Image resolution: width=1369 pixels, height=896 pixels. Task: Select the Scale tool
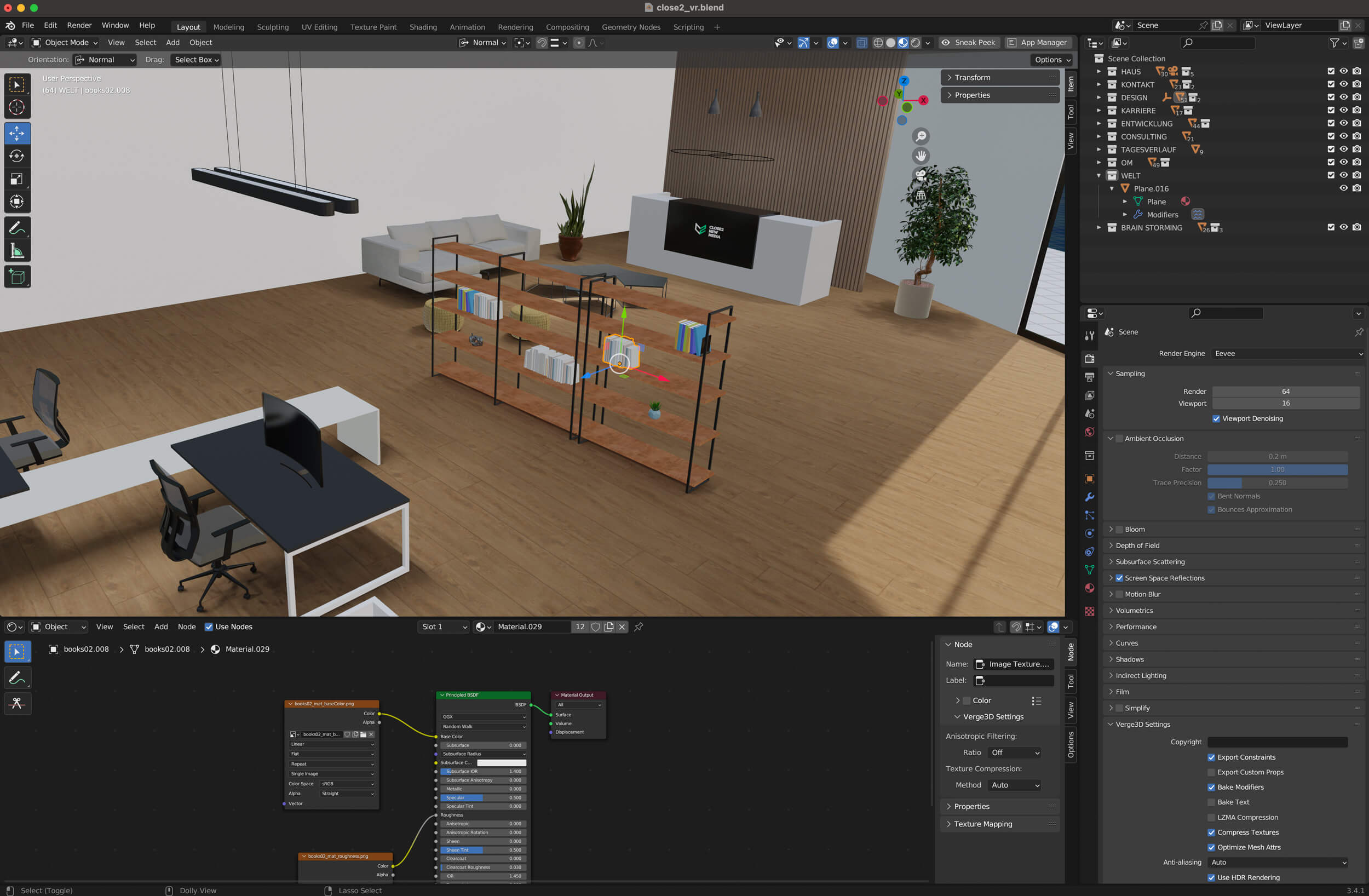point(16,179)
